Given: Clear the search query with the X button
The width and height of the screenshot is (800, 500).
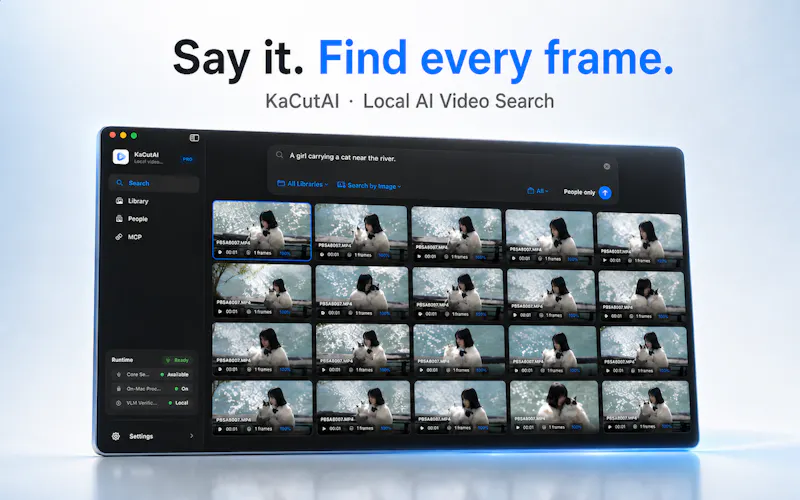Looking at the screenshot, I should 607,166.
